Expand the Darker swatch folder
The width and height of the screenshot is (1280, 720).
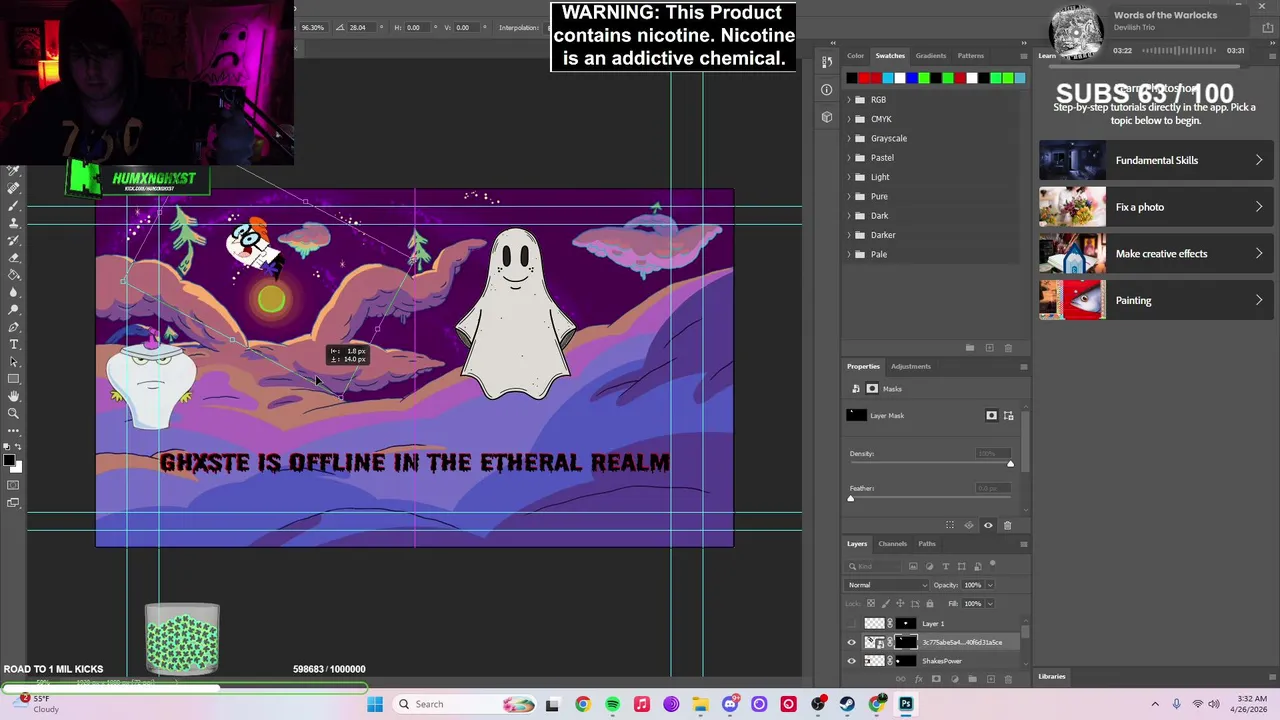click(x=849, y=235)
